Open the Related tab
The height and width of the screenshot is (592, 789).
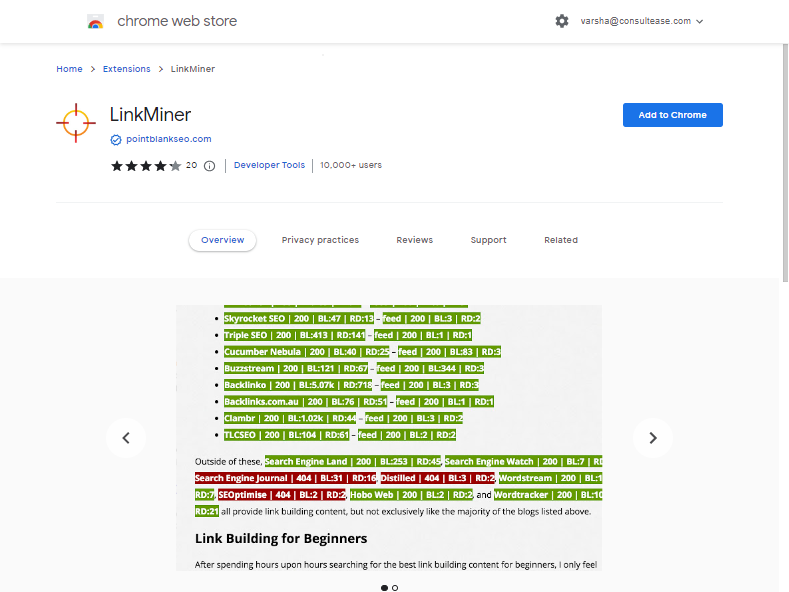point(561,240)
